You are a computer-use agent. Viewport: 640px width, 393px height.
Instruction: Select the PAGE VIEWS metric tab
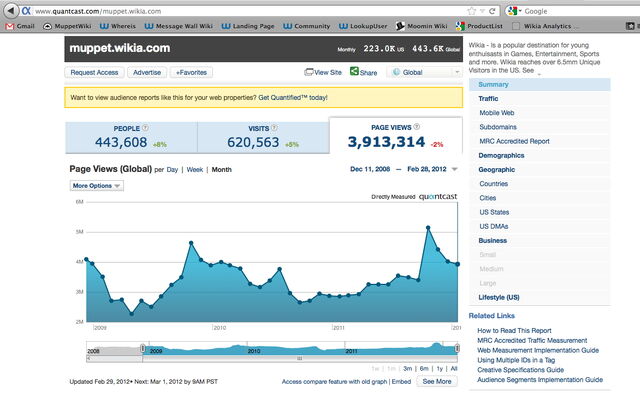pyautogui.click(x=396, y=136)
